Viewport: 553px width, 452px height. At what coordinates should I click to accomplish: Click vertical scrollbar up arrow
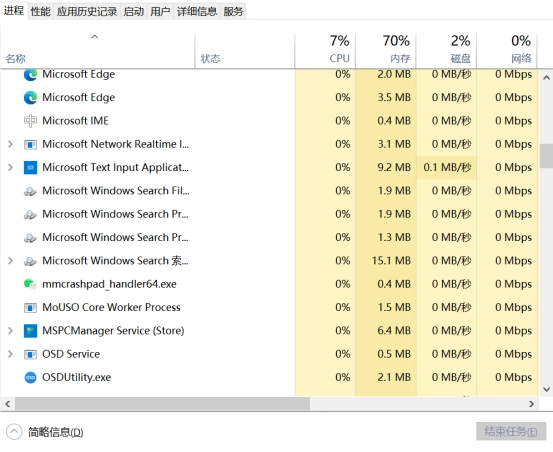546,78
